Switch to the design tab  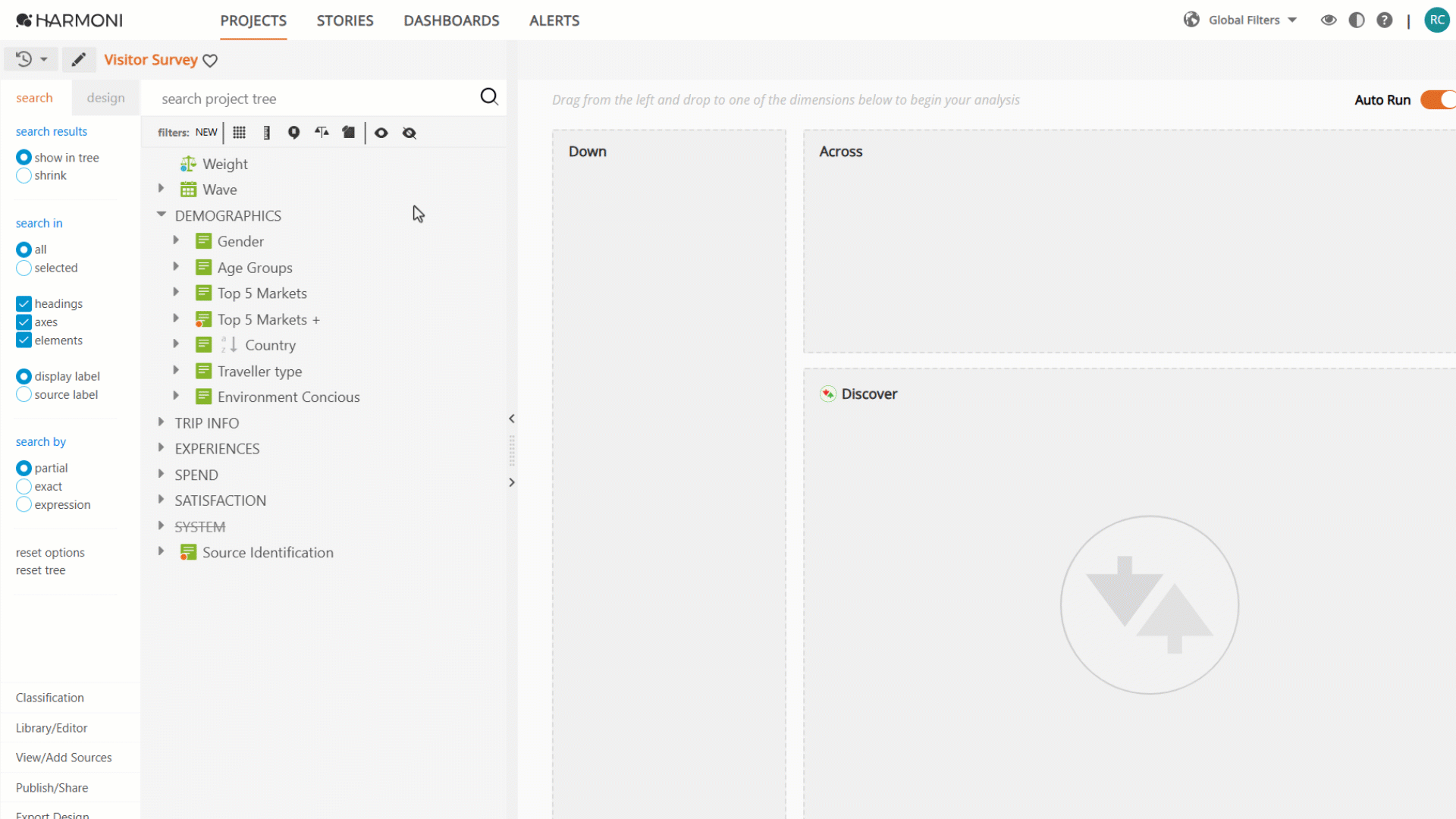pyautogui.click(x=105, y=98)
